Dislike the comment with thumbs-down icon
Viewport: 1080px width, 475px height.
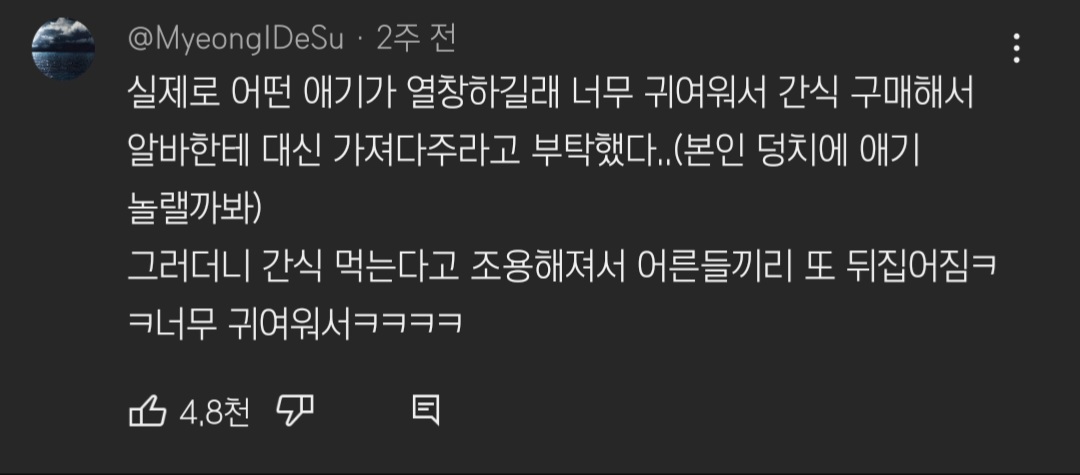point(295,411)
